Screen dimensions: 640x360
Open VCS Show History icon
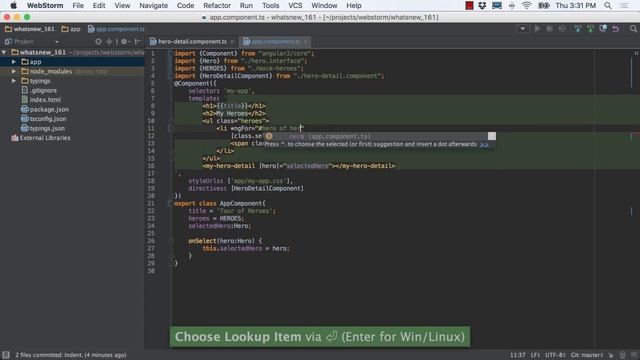[x=603, y=29]
